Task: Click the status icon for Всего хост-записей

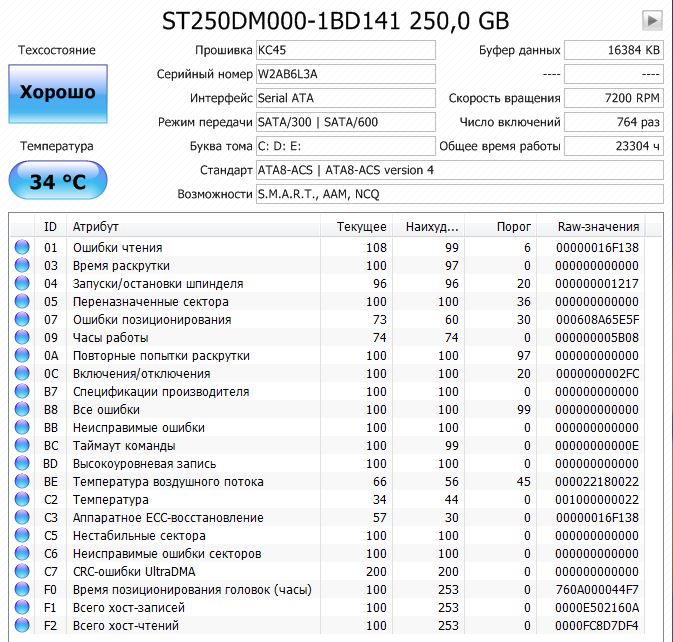Action: click(22, 608)
